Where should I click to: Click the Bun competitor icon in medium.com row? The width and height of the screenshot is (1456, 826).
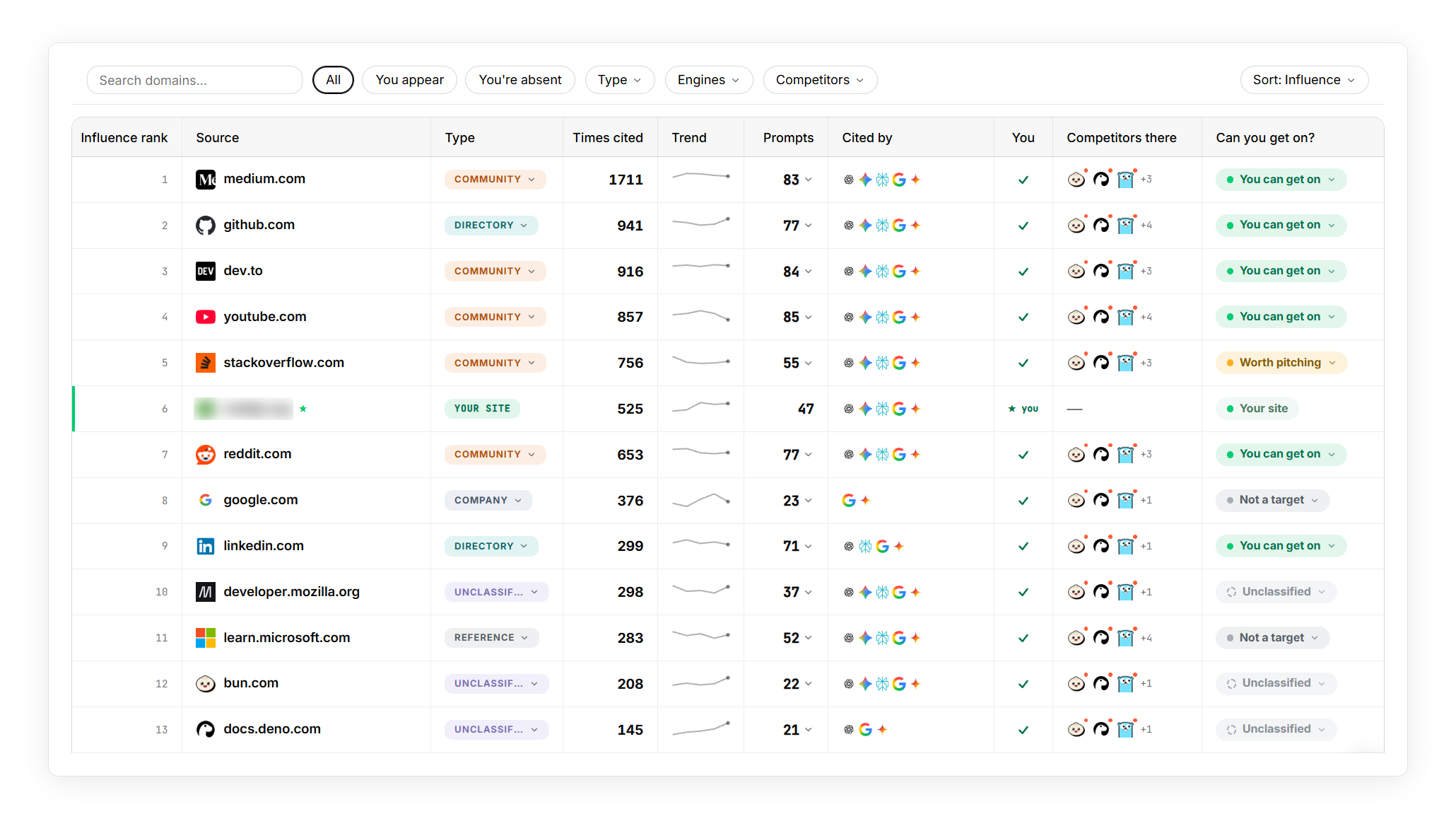coord(1076,180)
